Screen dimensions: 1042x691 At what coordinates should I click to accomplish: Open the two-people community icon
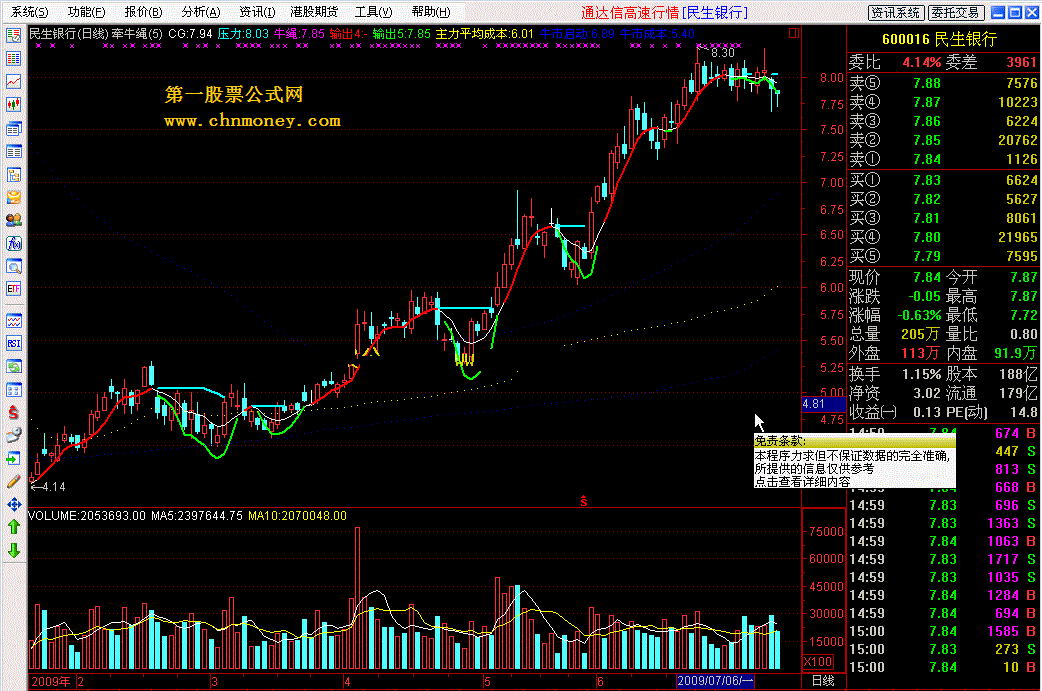pyautogui.click(x=13, y=220)
